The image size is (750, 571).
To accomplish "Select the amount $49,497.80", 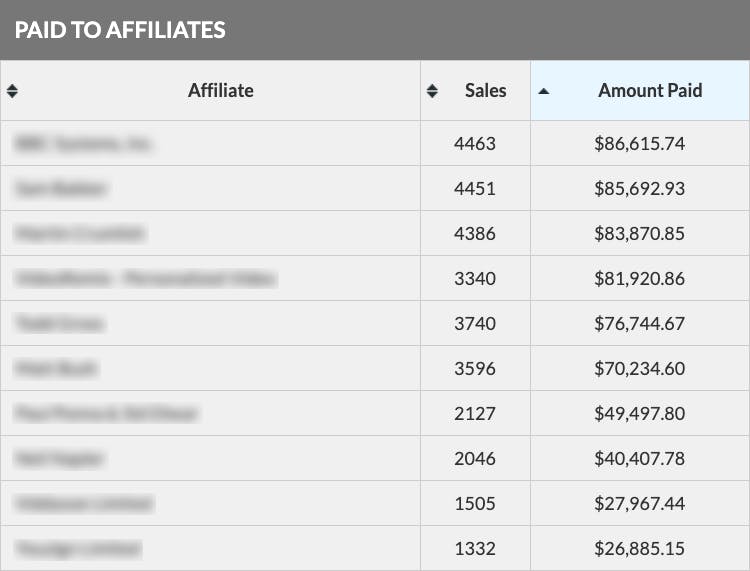I will click(640, 414).
